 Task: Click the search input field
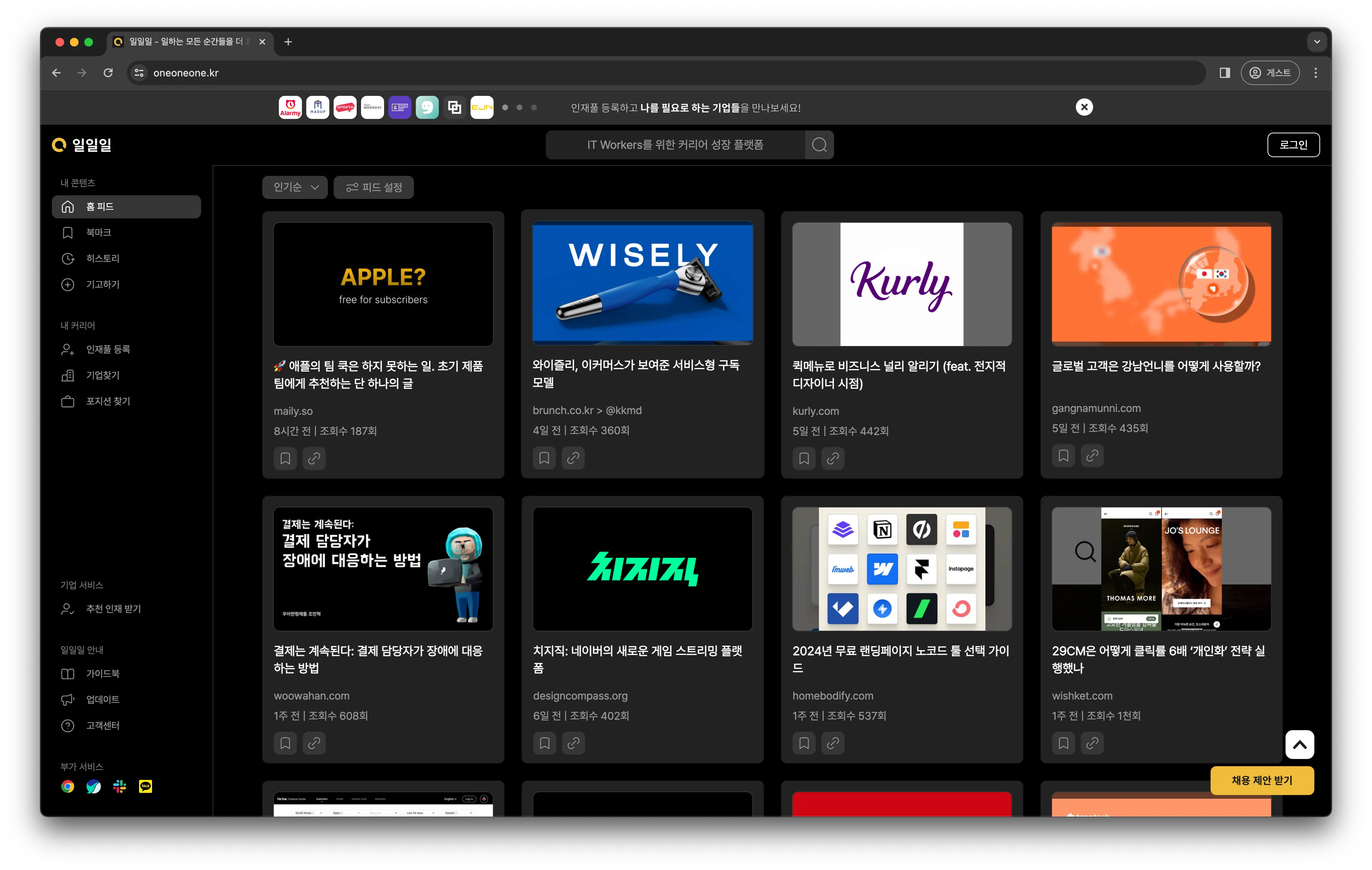tap(675, 145)
